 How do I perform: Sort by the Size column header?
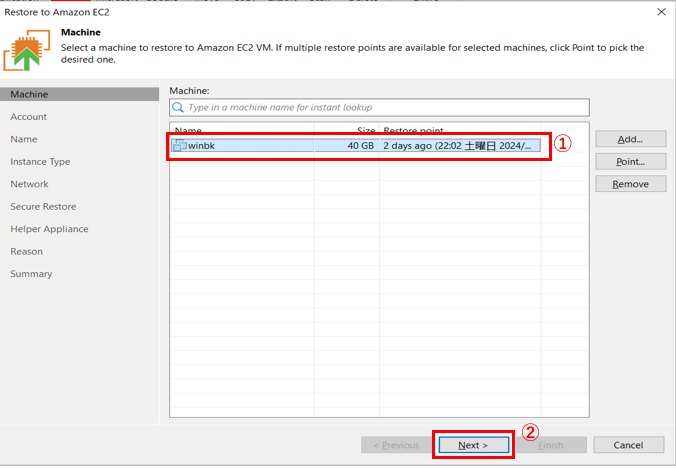pos(347,129)
